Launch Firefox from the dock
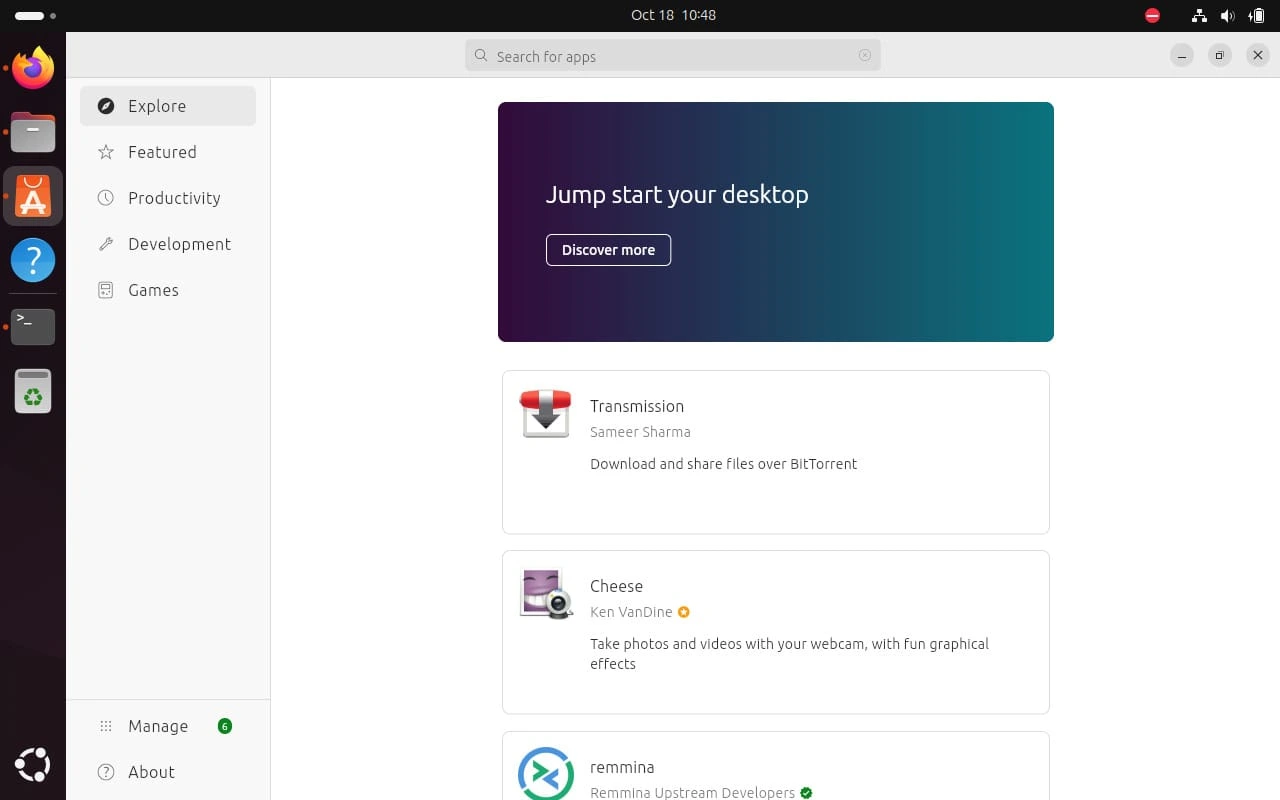Viewport: 1280px width, 800px height. click(x=33, y=68)
